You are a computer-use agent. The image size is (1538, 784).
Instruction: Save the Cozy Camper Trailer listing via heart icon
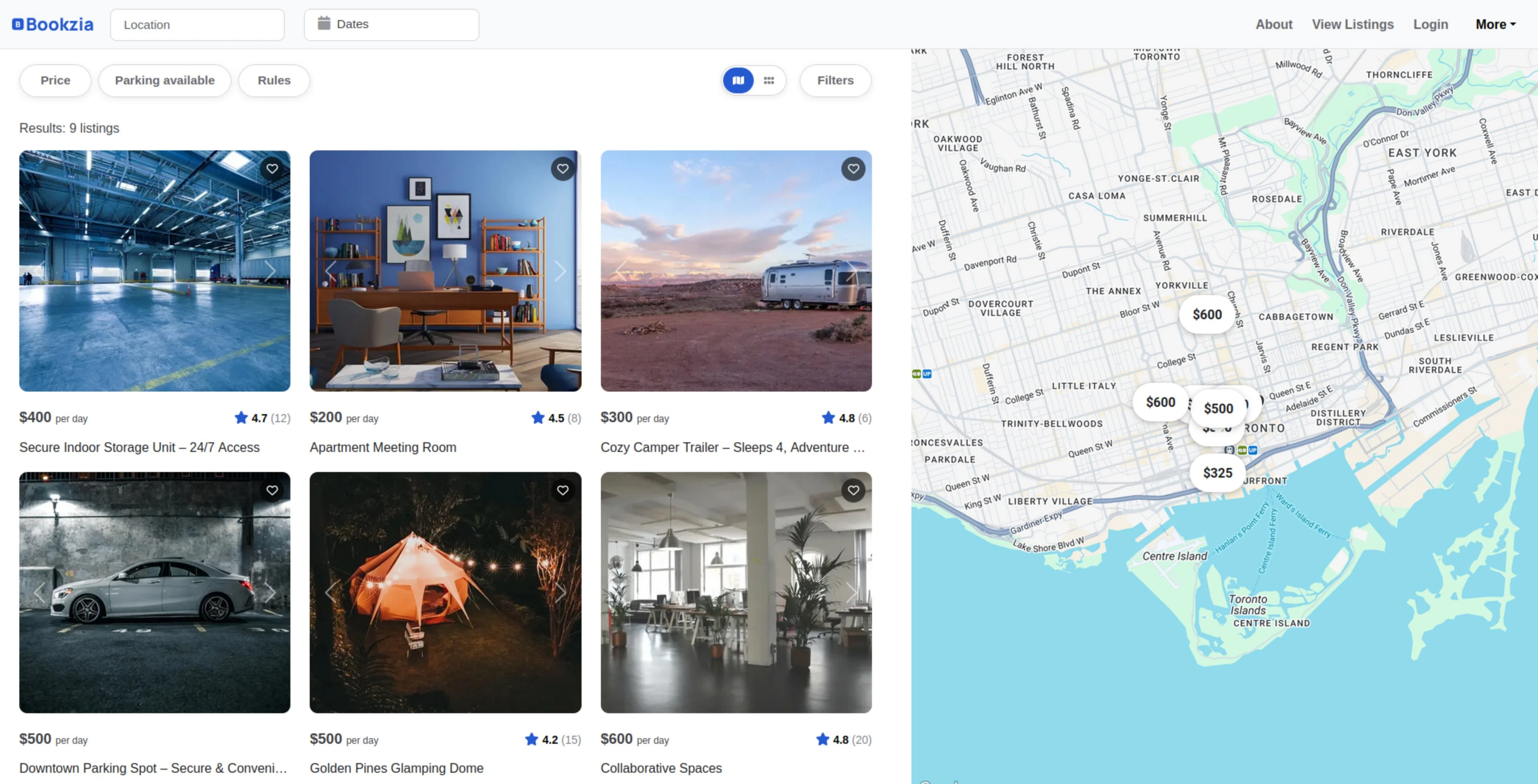[x=853, y=169]
